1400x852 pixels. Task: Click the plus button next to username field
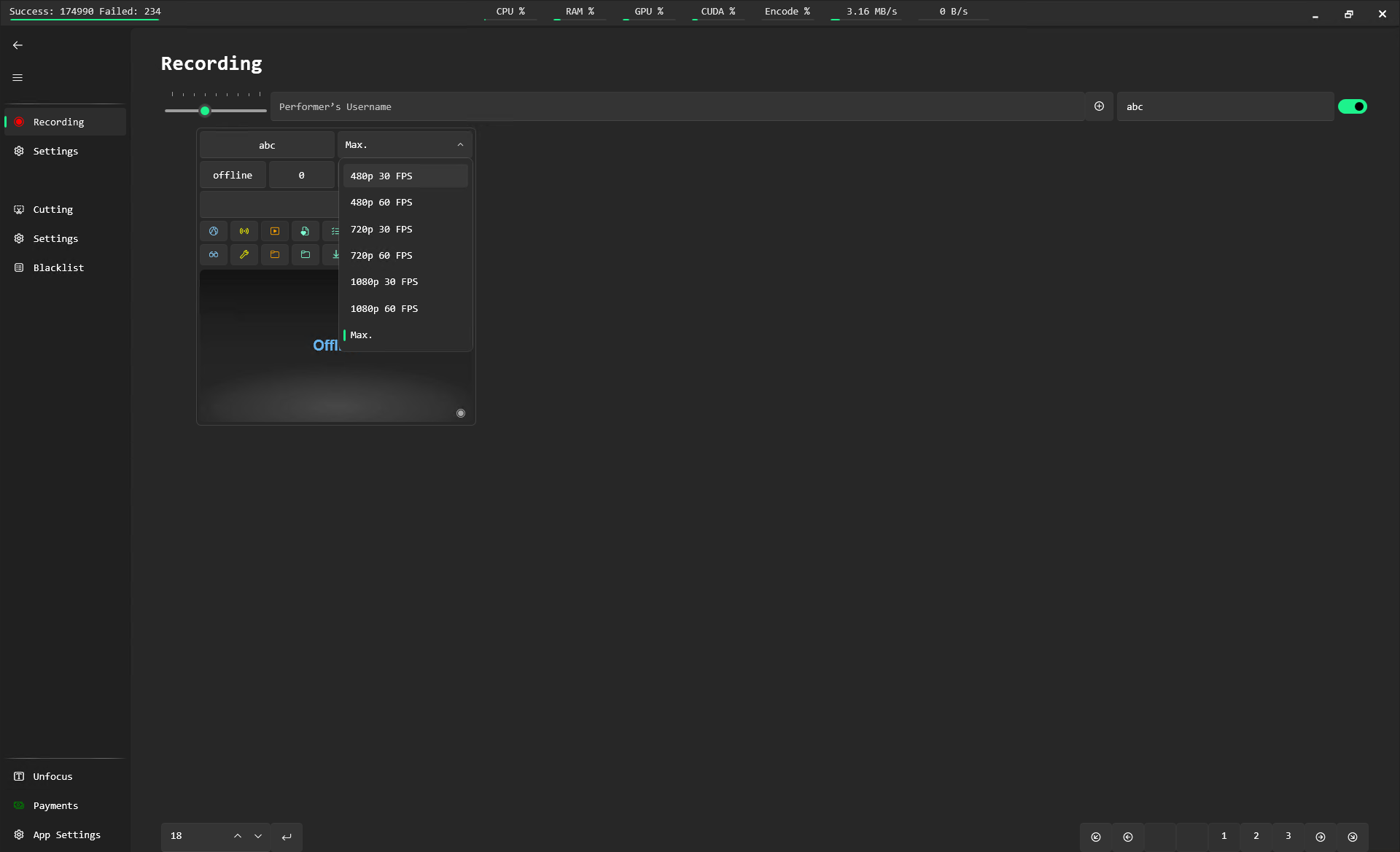[1099, 106]
